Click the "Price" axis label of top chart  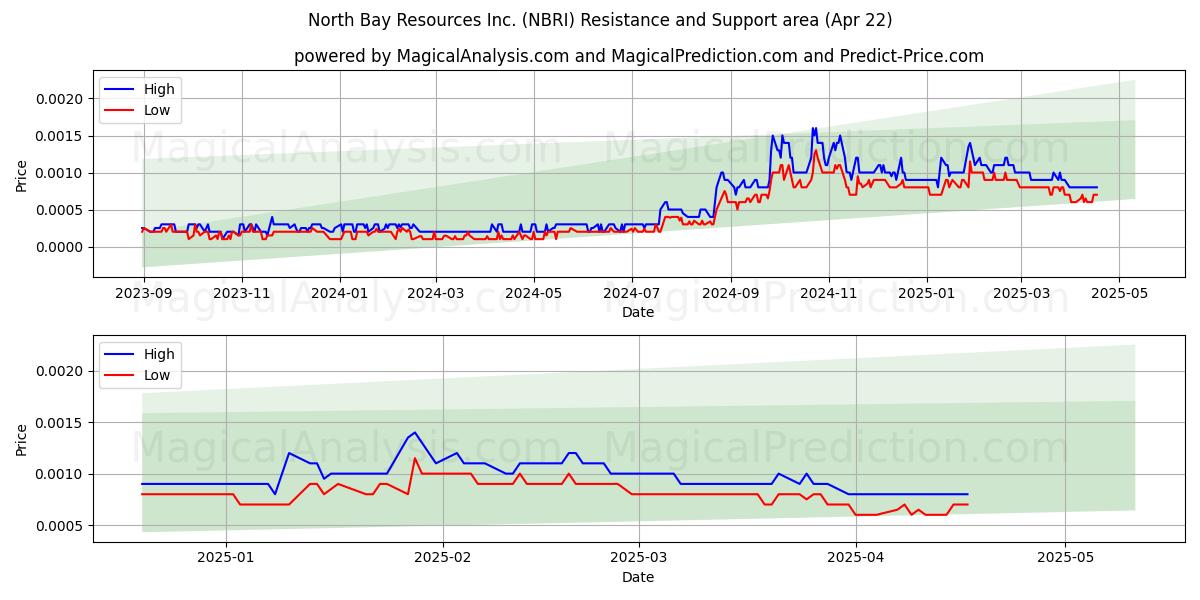(22, 174)
